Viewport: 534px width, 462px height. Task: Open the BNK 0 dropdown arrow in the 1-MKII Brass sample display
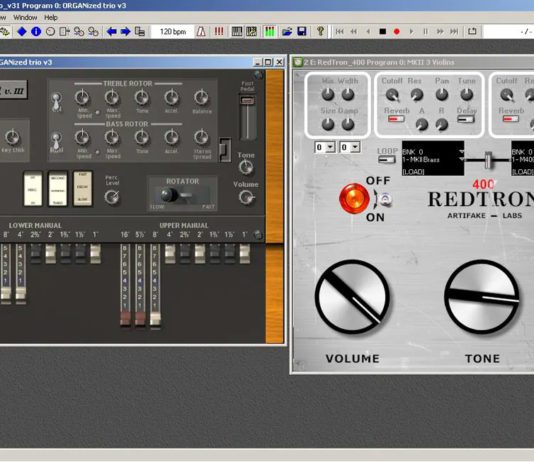pos(461,152)
